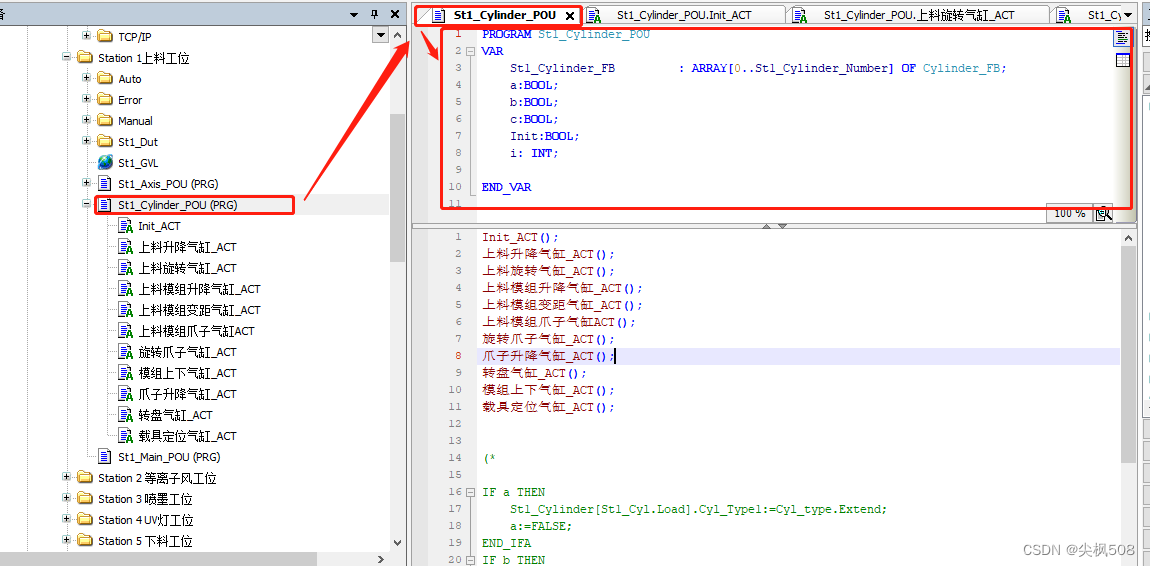This screenshot has width=1150, height=566.
Task: Click the END_VAR declaration line
Action: point(506,187)
